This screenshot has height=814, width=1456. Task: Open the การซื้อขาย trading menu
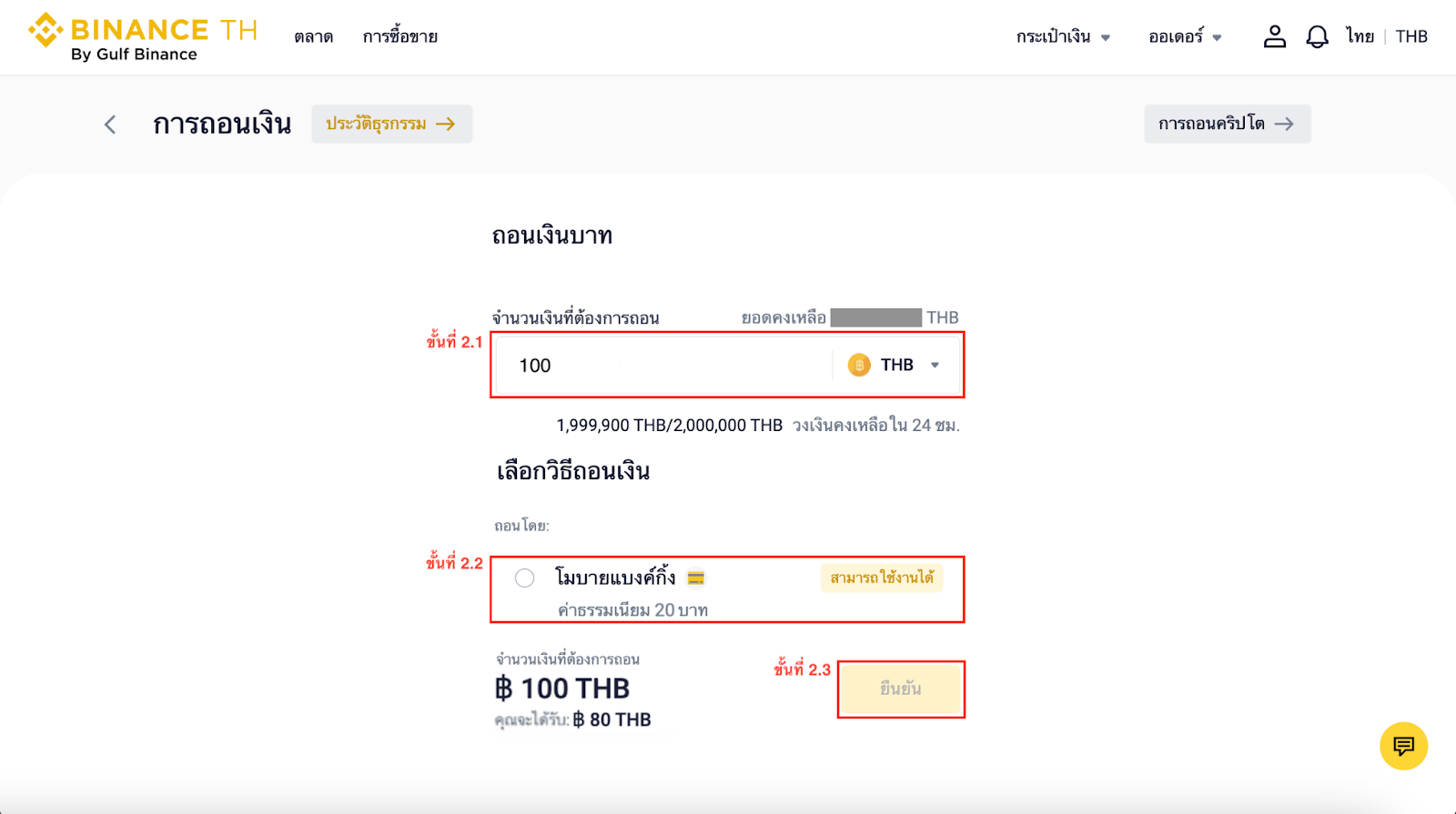pyautogui.click(x=400, y=36)
